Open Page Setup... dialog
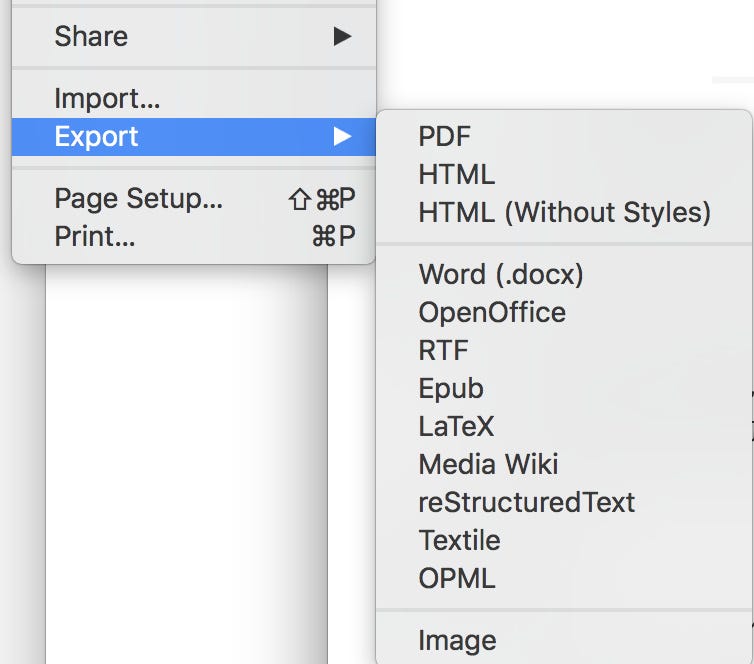754x664 pixels. click(x=193, y=199)
